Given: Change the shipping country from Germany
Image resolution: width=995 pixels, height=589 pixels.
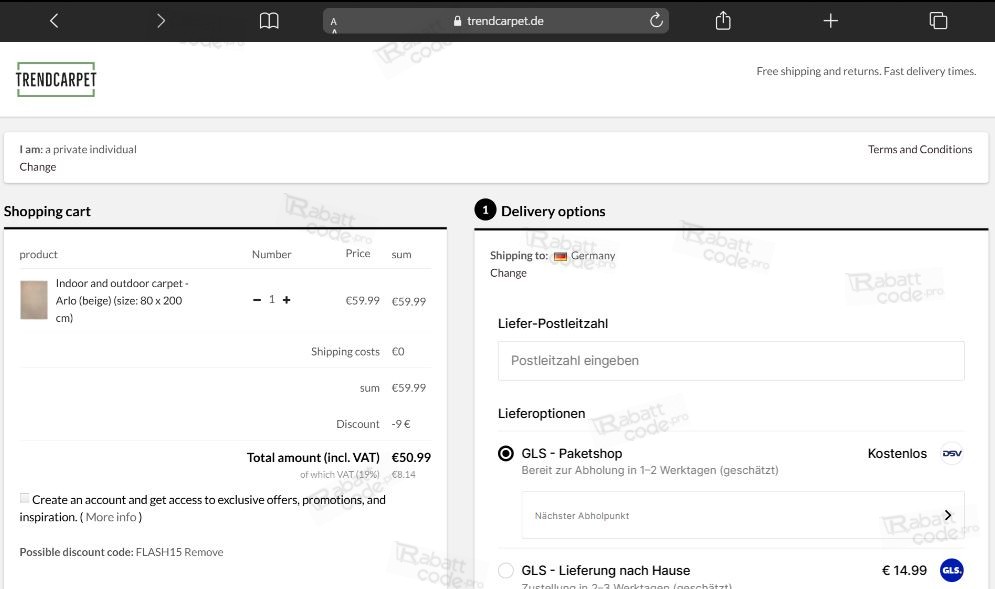Looking at the screenshot, I should click(508, 273).
